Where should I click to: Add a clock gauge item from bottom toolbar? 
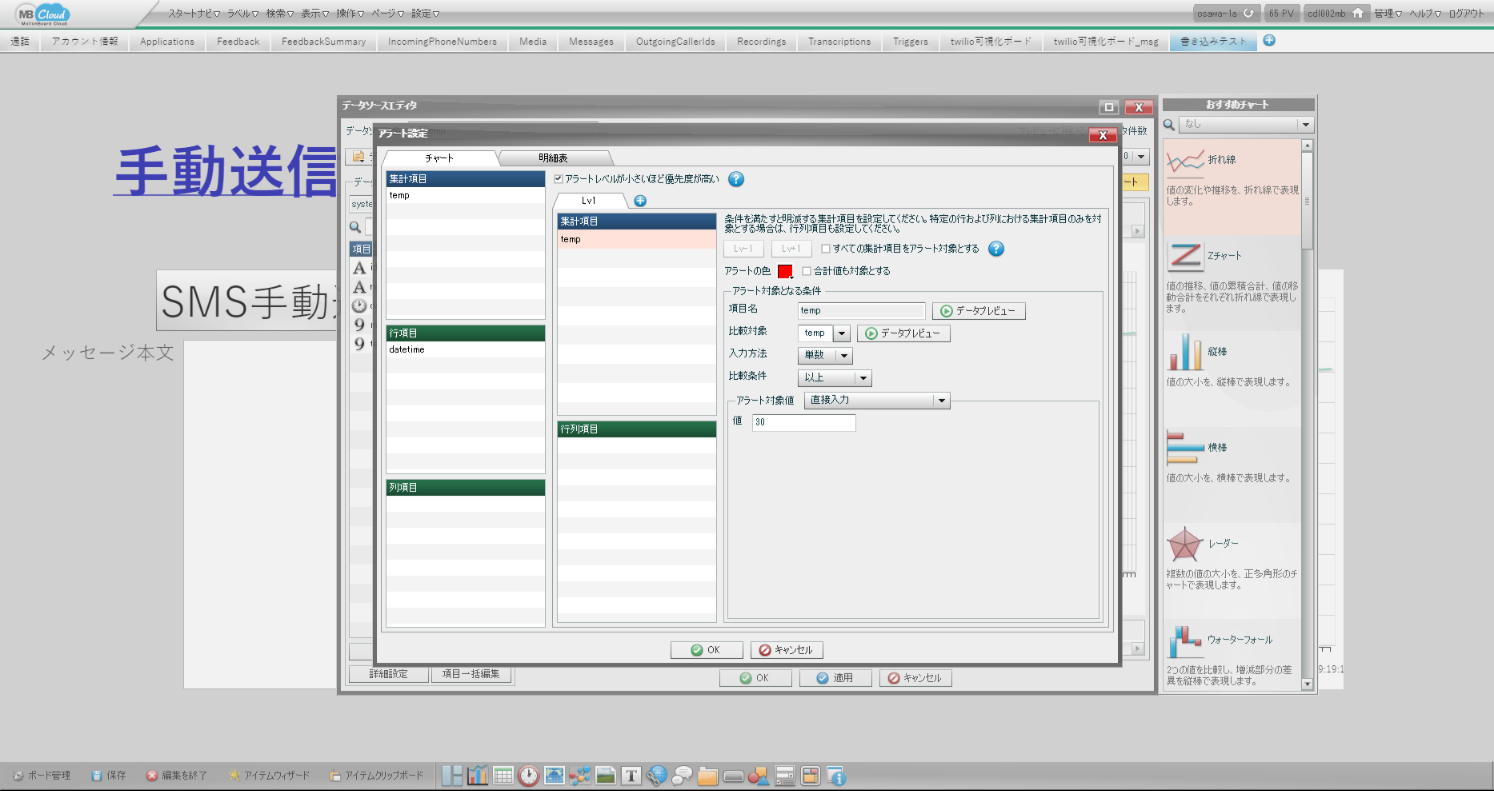pos(529,775)
